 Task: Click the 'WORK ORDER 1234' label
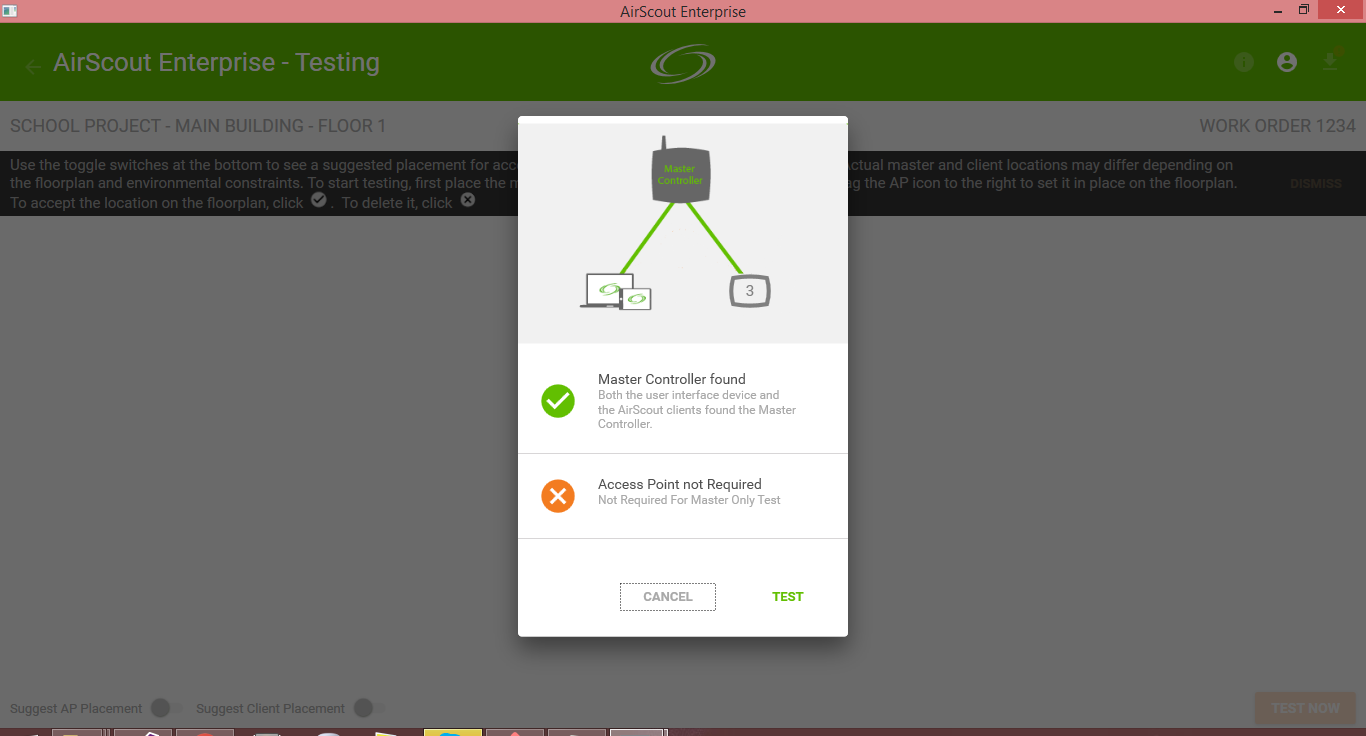pyautogui.click(x=1277, y=126)
